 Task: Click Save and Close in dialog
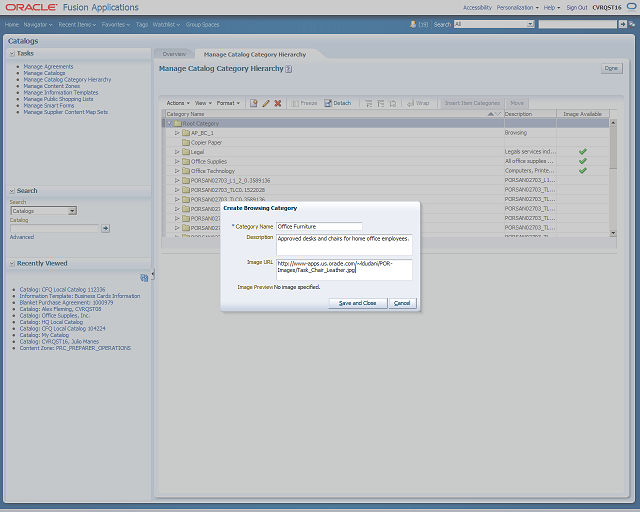[x=358, y=303]
